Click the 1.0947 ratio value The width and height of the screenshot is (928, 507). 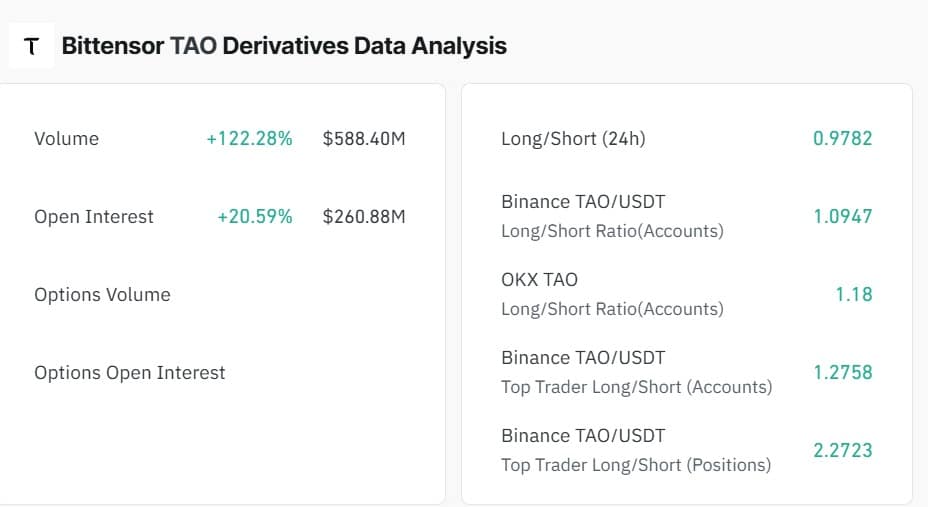(843, 217)
